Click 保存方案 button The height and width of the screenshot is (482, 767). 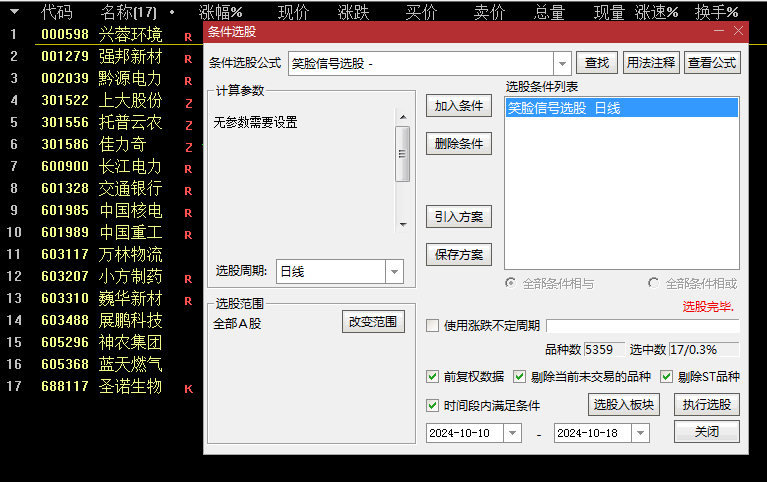459,255
